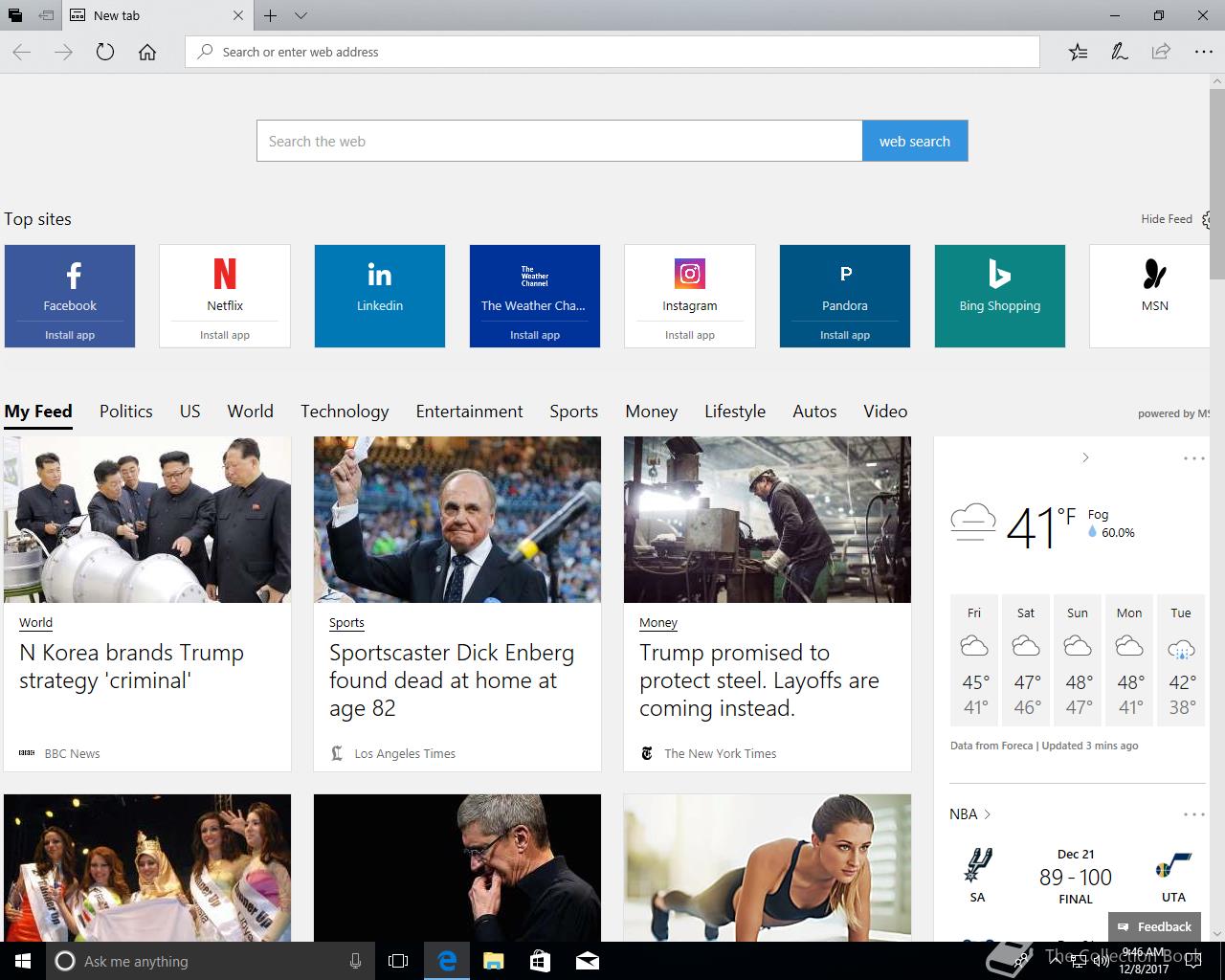Switch to Entertainment feed tab
The image size is (1225, 980).
pos(470,412)
